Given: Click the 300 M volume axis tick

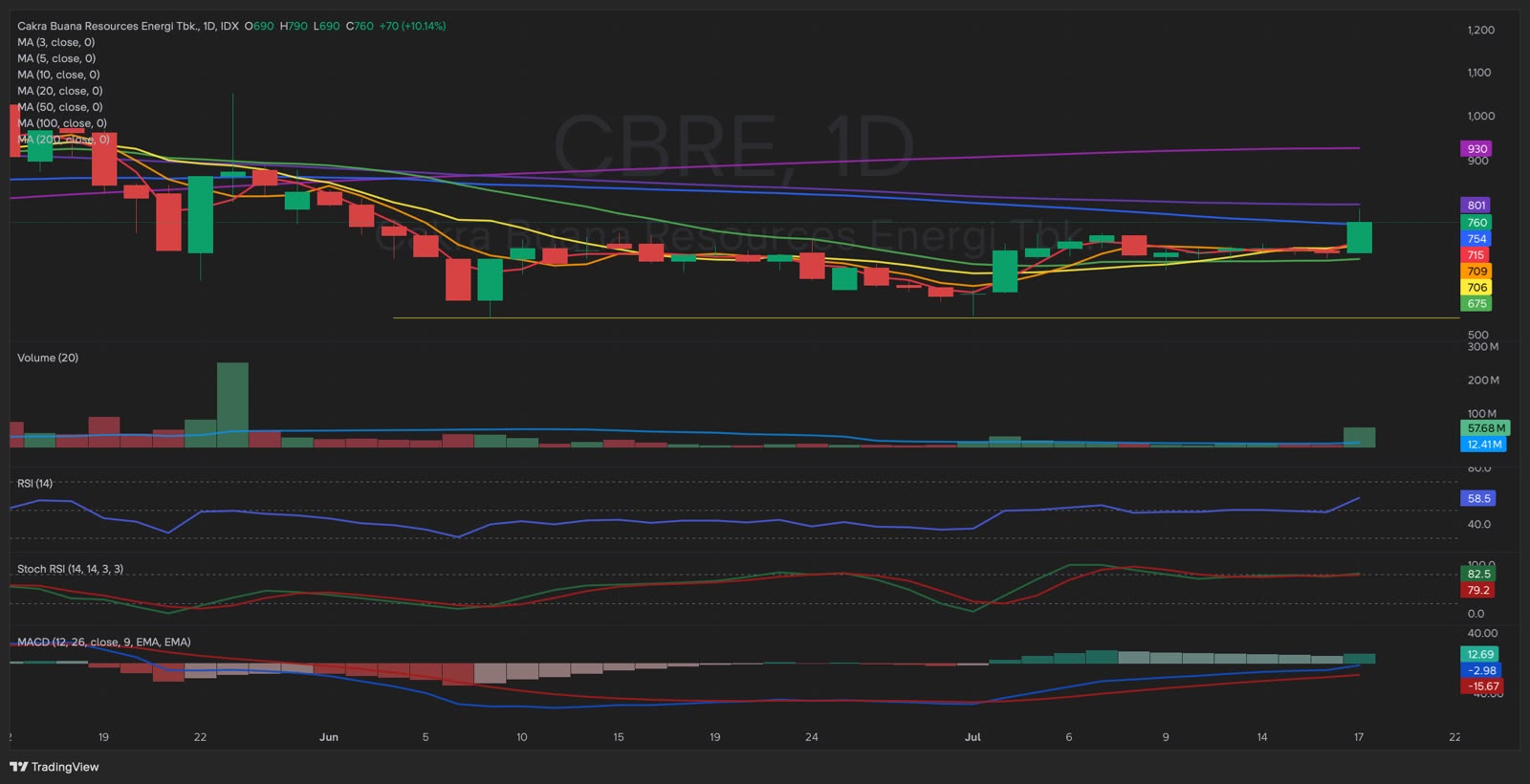Looking at the screenshot, I should [1482, 347].
